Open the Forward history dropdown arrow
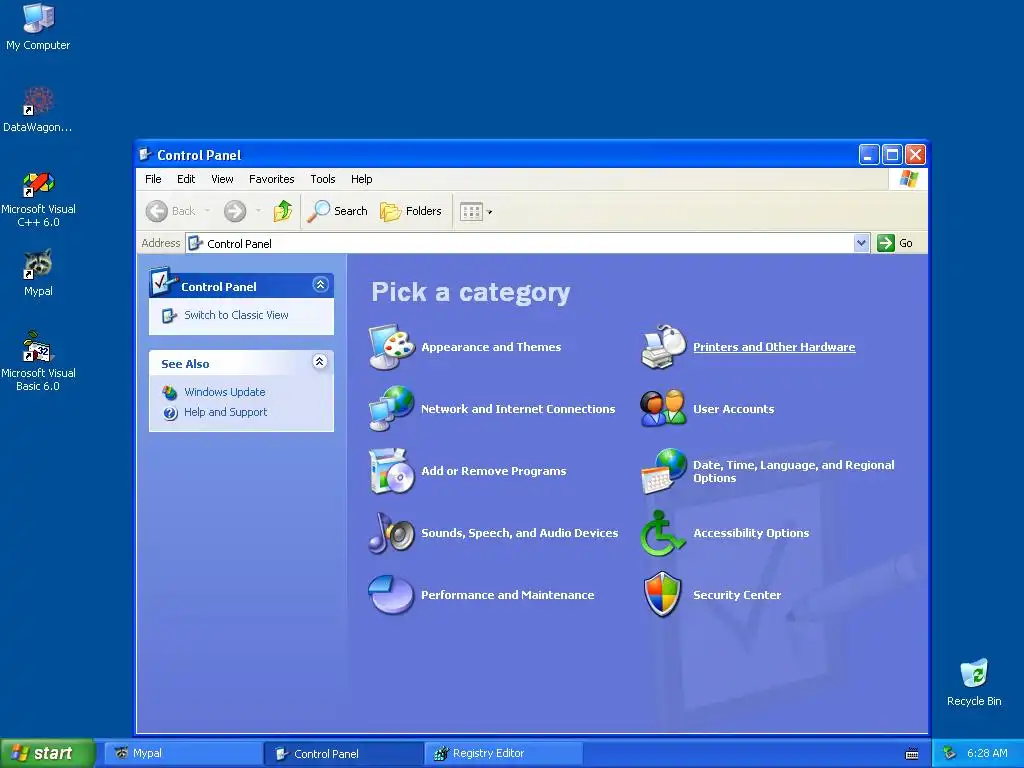 point(258,211)
